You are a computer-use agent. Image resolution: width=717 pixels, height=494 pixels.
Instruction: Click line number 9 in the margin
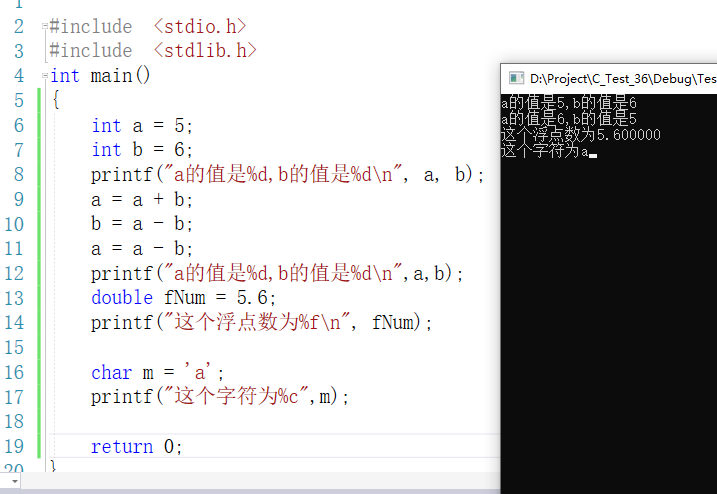[x=19, y=200]
